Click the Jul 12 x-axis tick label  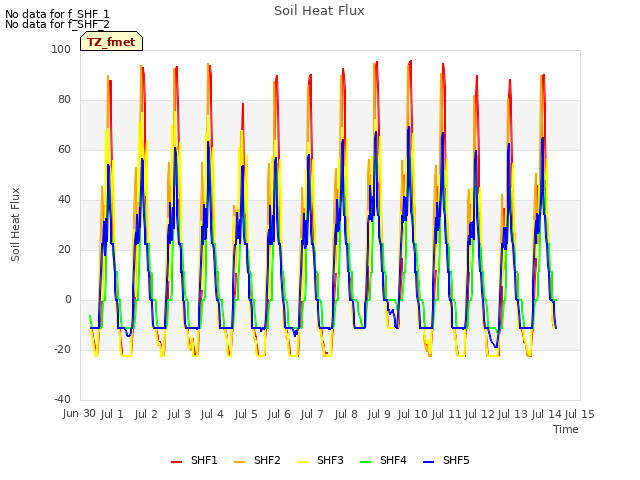(480, 414)
